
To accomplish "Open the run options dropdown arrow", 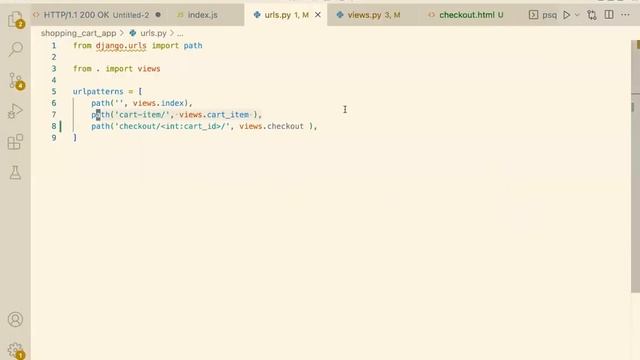I will (577, 15).
